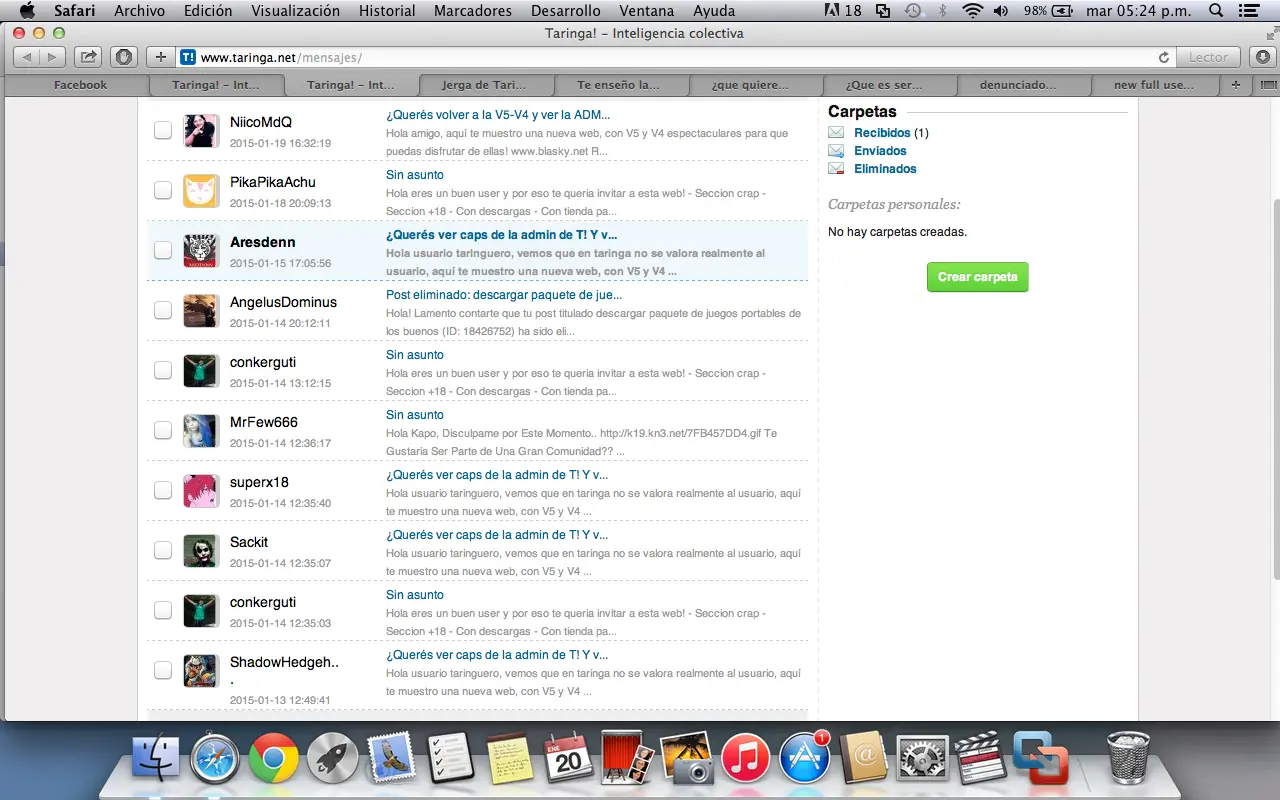This screenshot has height=800, width=1280.
Task: Switch to the 'new full use...' tab
Action: click(1154, 85)
